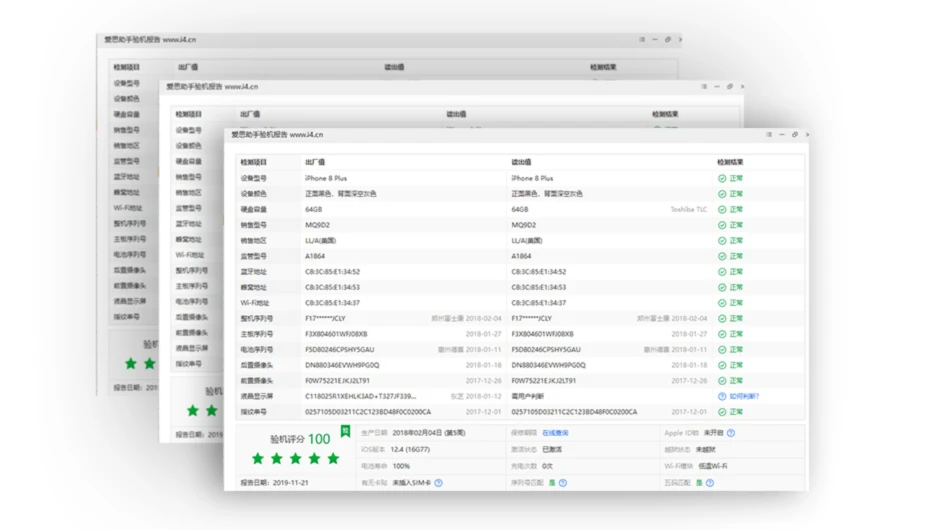Click the check icon in 监管型号 row
Screen dimensions: 930x530
point(722,256)
